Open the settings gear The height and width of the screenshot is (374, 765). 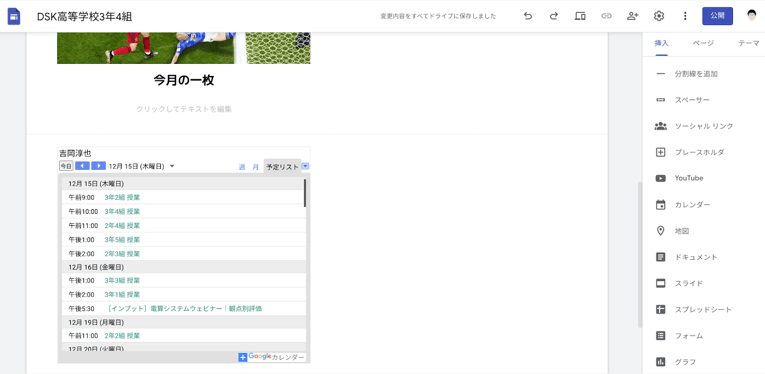(x=659, y=16)
